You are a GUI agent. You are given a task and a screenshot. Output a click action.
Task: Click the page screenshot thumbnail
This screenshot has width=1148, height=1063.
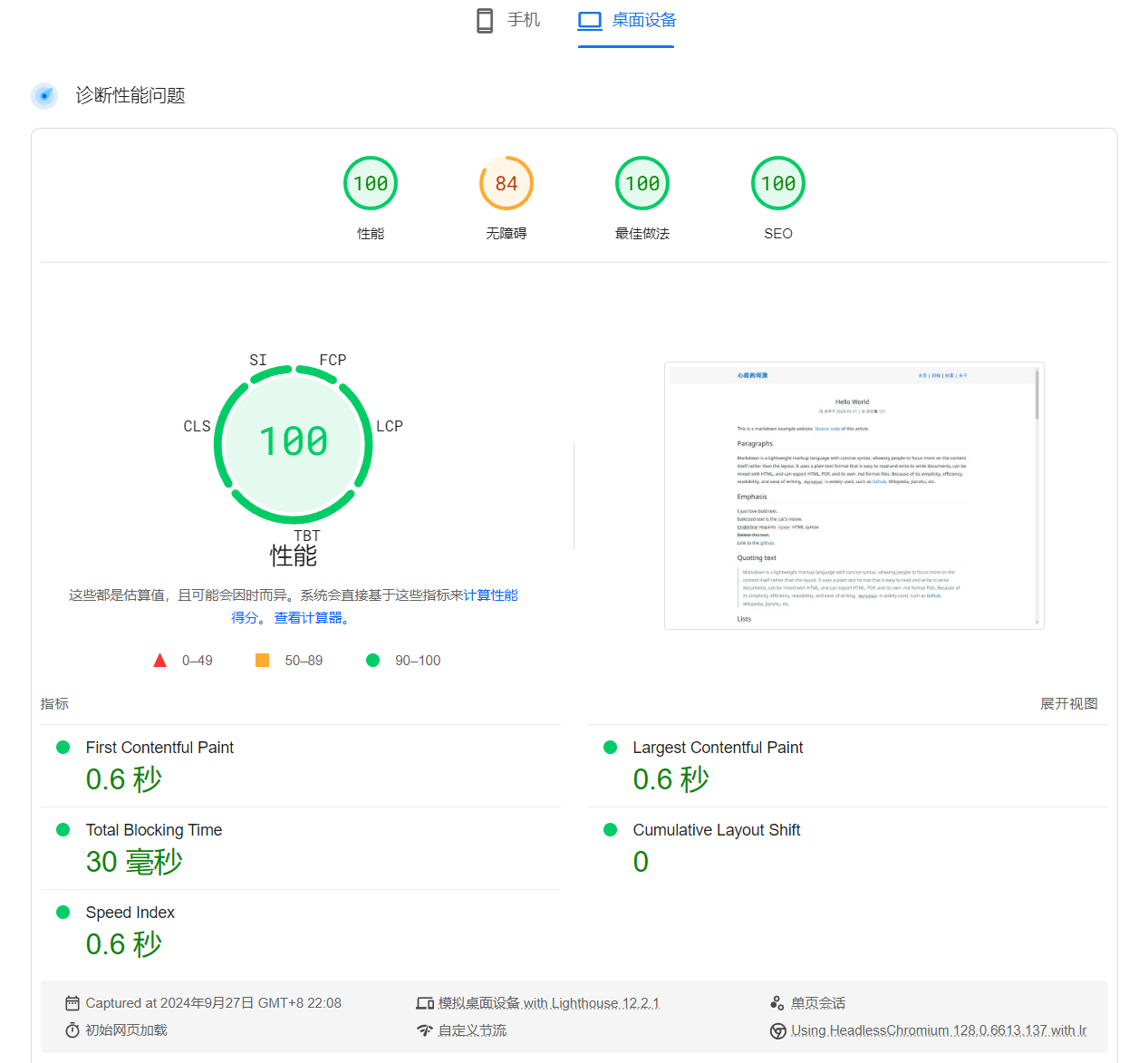click(854, 496)
